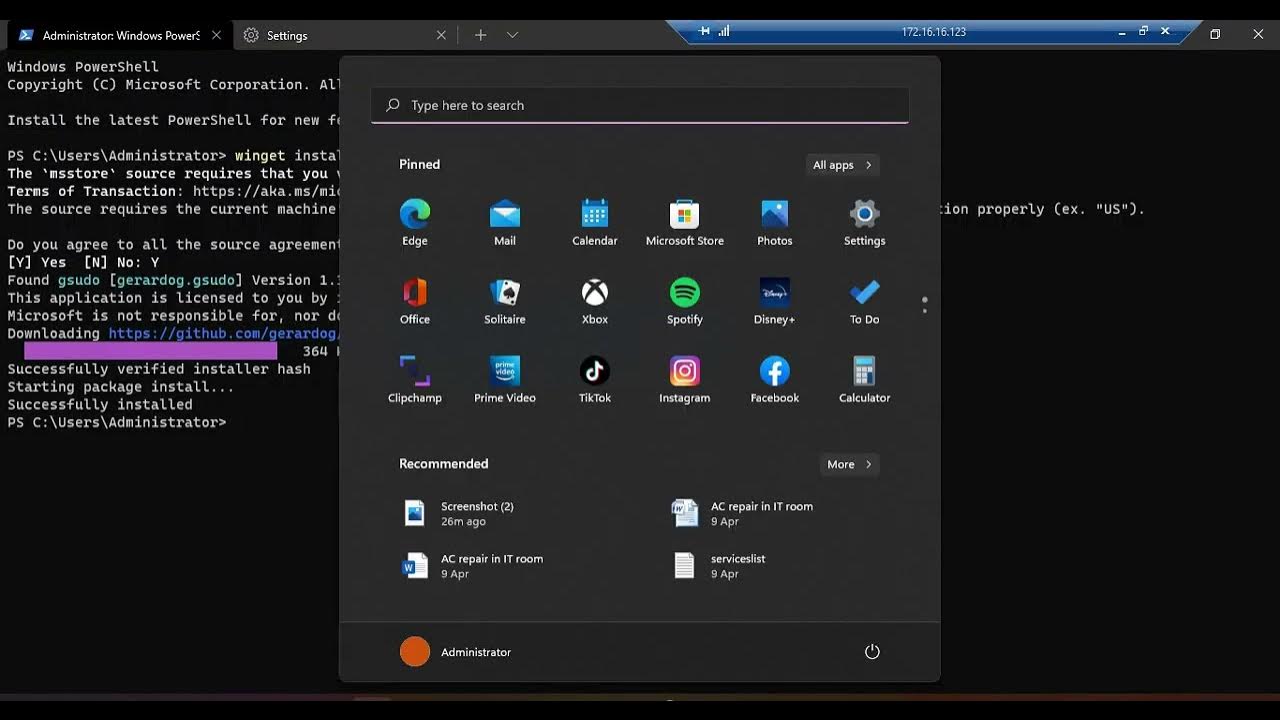Screen dimensions: 1280x720
Task: Open the Solitaire pinned app
Action: 505,302
